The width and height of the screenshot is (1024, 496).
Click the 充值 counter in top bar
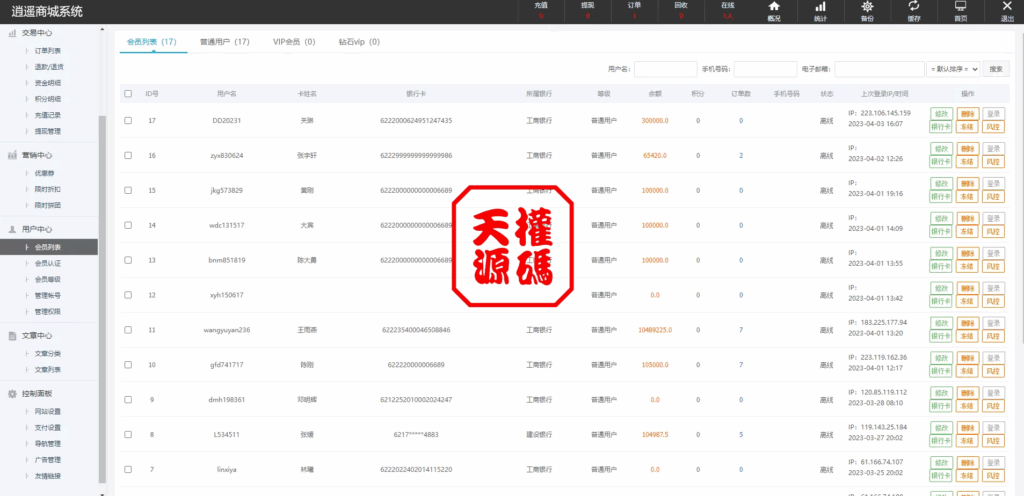[x=541, y=10]
